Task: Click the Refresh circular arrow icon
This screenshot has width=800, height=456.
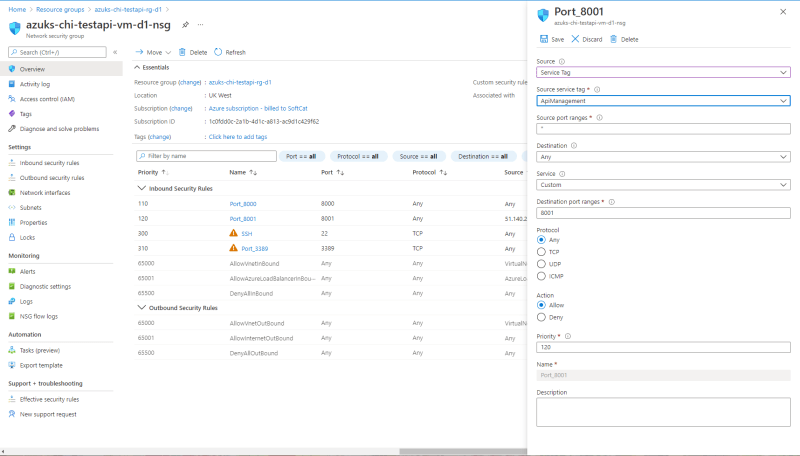Action: pyautogui.click(x=218, y=52)
